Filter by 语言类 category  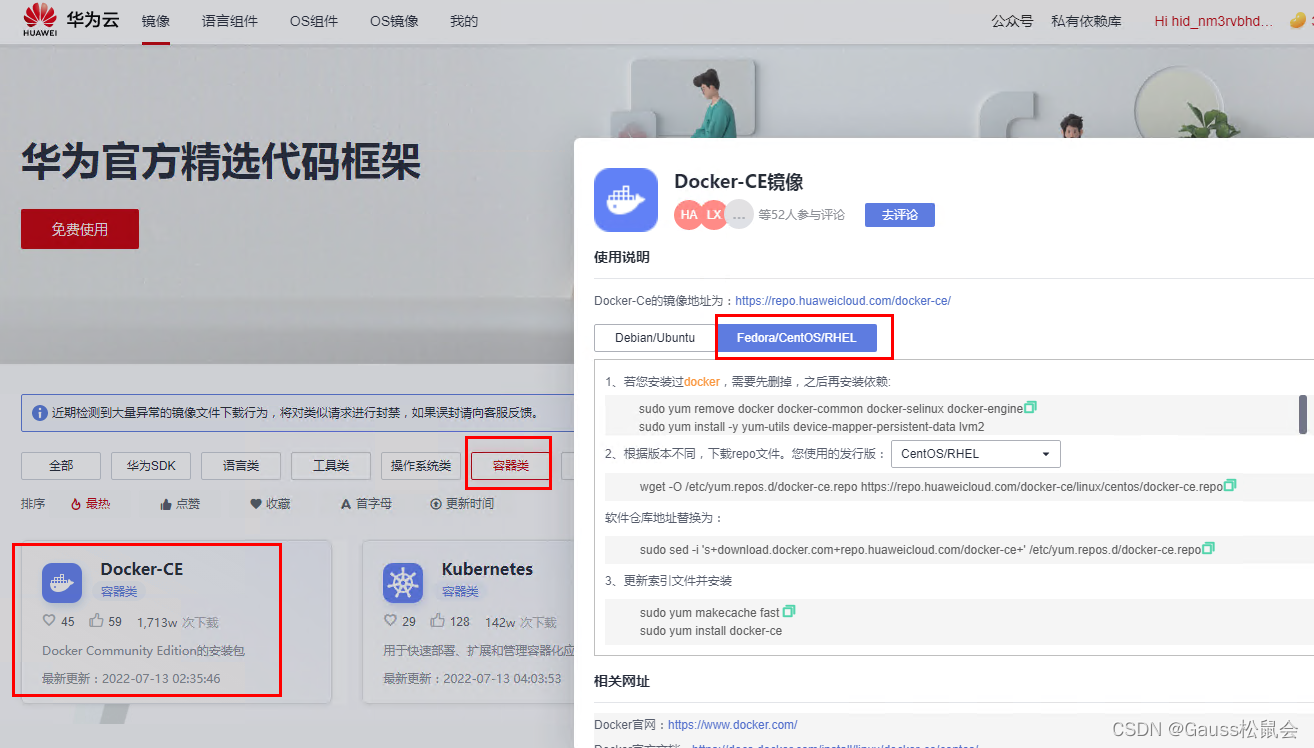coord(241,465)
